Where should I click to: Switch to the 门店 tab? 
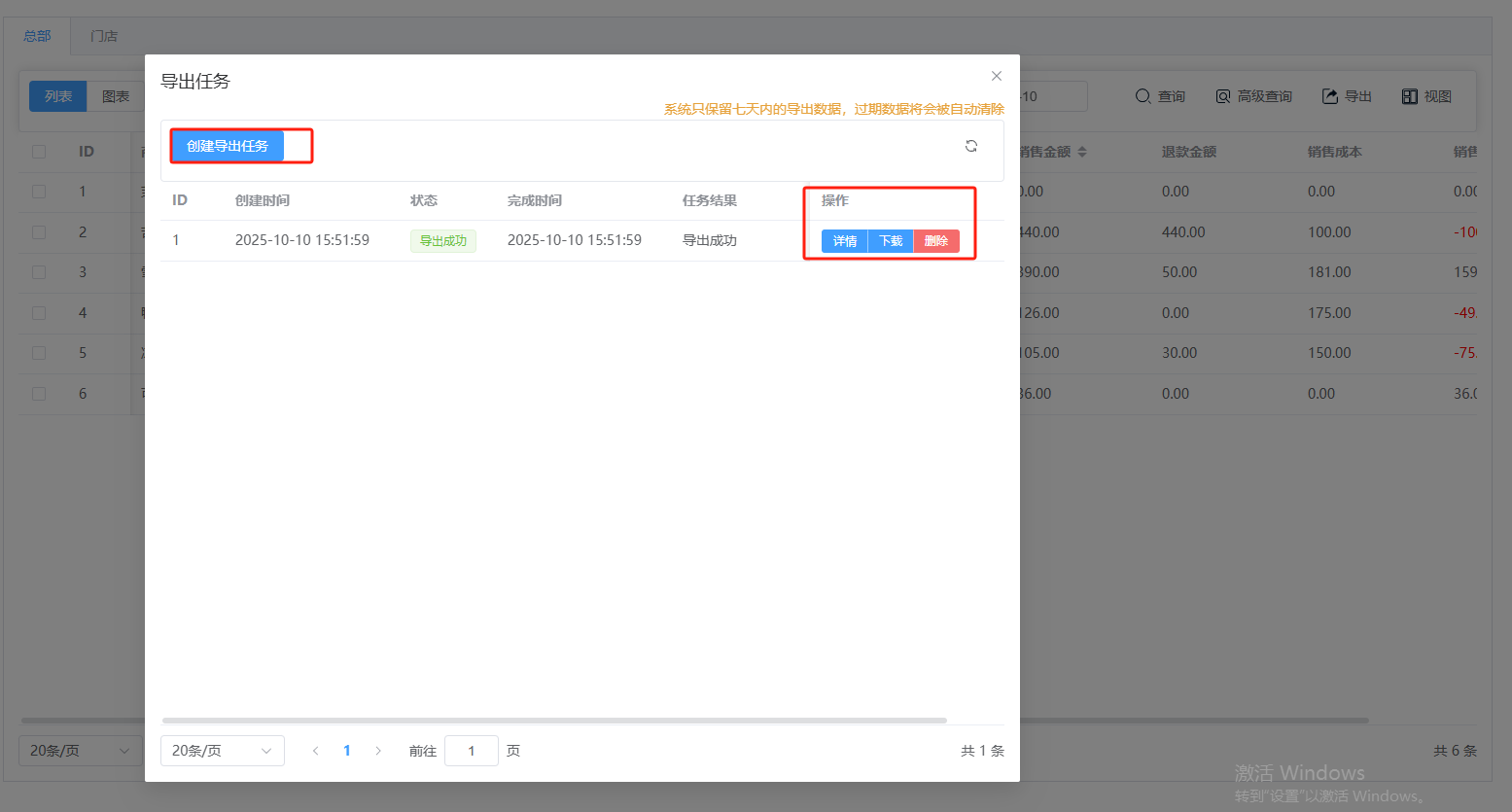(x=104, y=36)
